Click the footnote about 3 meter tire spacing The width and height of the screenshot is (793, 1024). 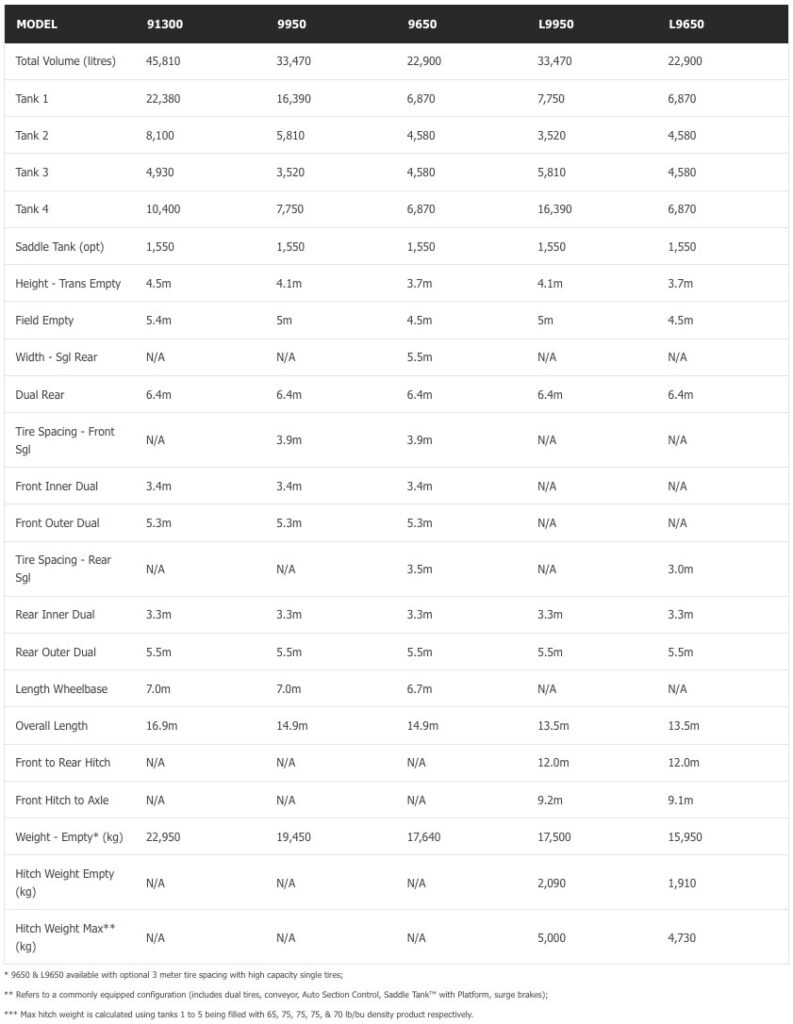pos(174,974)
